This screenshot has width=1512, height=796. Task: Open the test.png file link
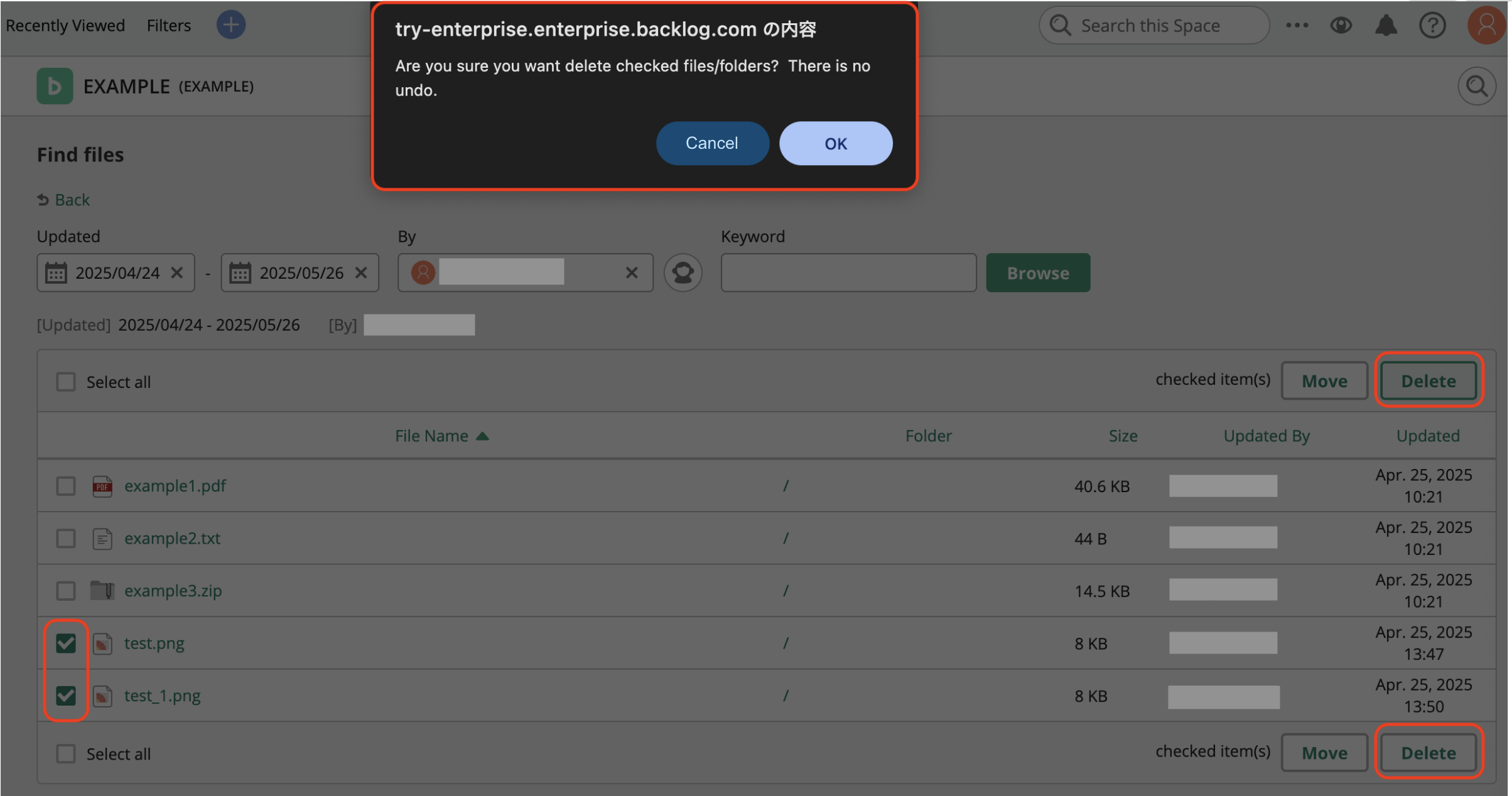pyautogui.click(x=154, y=643)
